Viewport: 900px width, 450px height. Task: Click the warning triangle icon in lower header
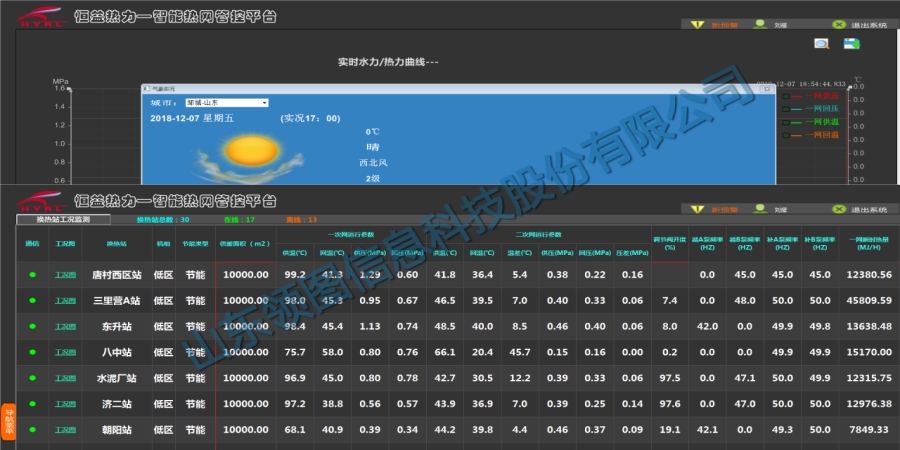click(x=697, y=209)
